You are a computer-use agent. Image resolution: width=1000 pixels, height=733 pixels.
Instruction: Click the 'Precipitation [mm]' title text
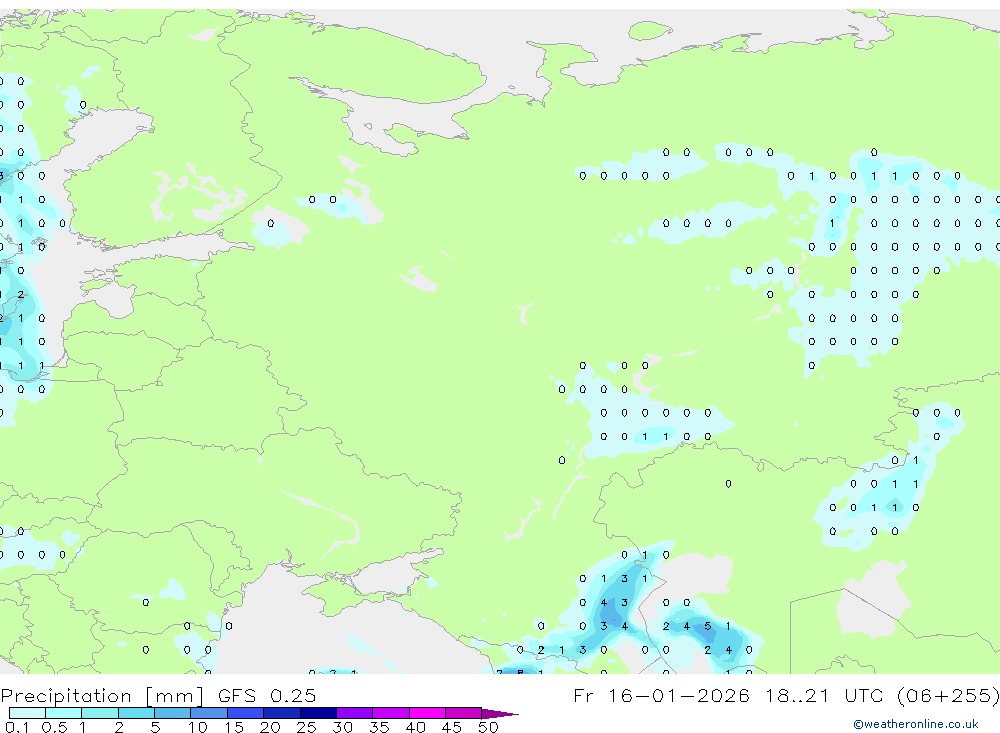pyautogui.click(x=102, y=696)
